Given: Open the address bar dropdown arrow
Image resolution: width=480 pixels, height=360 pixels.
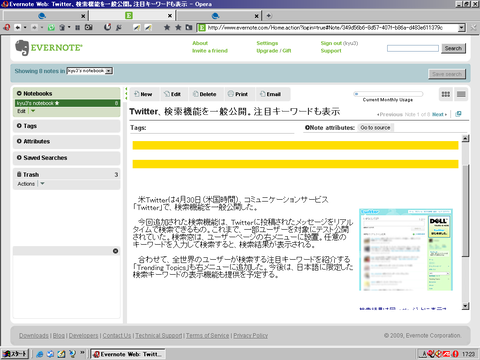Looking at the screenshot, I should [461, 28].
